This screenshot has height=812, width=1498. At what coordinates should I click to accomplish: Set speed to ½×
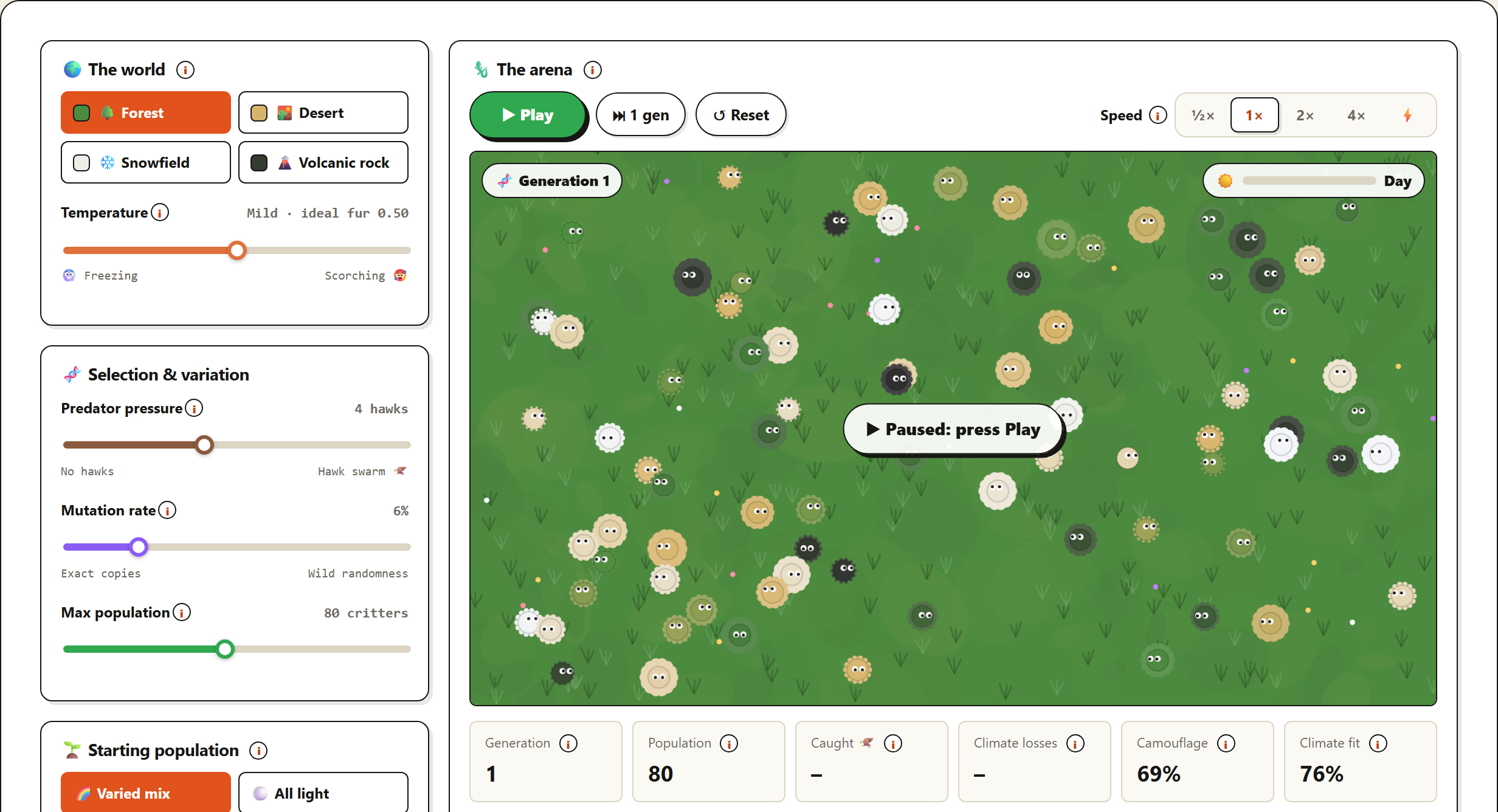1203,115
